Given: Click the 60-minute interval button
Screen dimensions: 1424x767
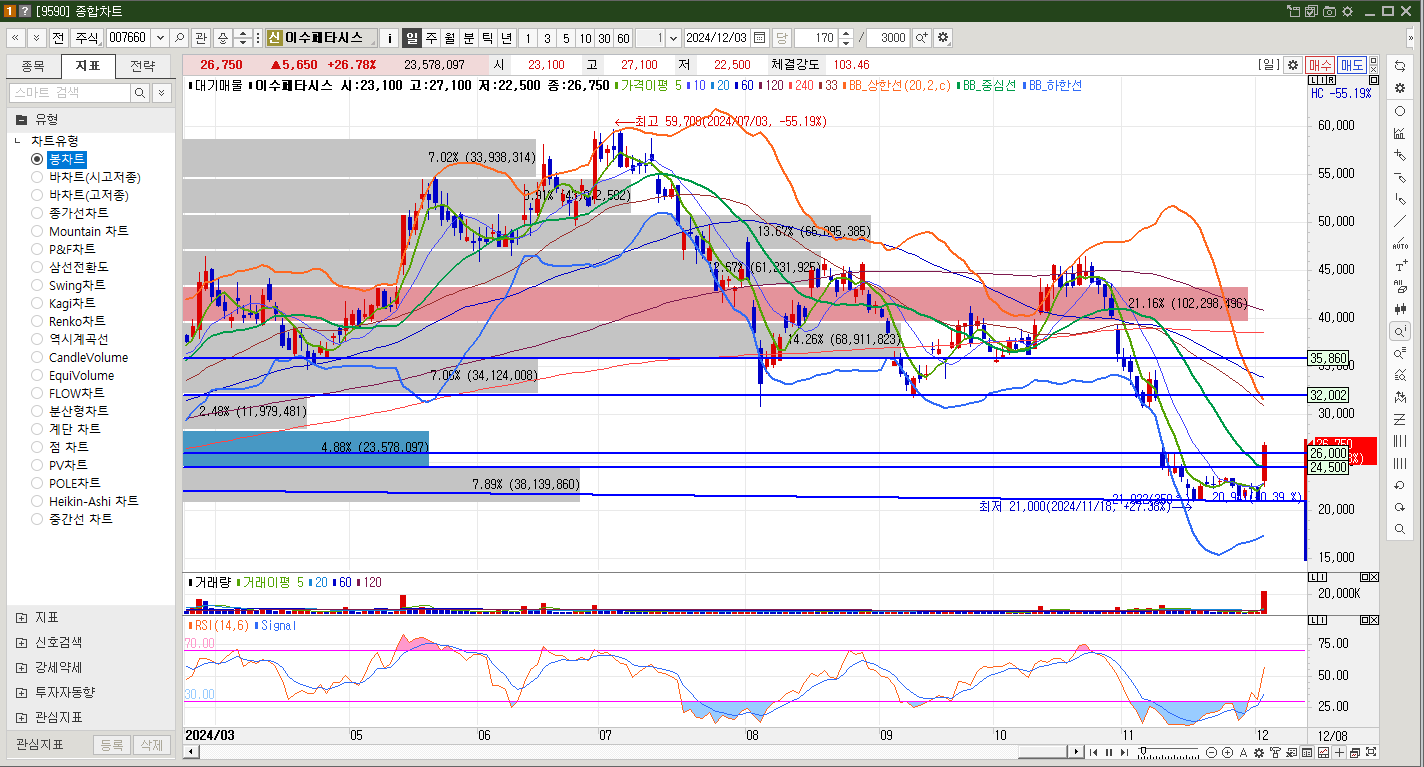Looking at the screenshot, I should pyautogui.click(x=623, y=38).
